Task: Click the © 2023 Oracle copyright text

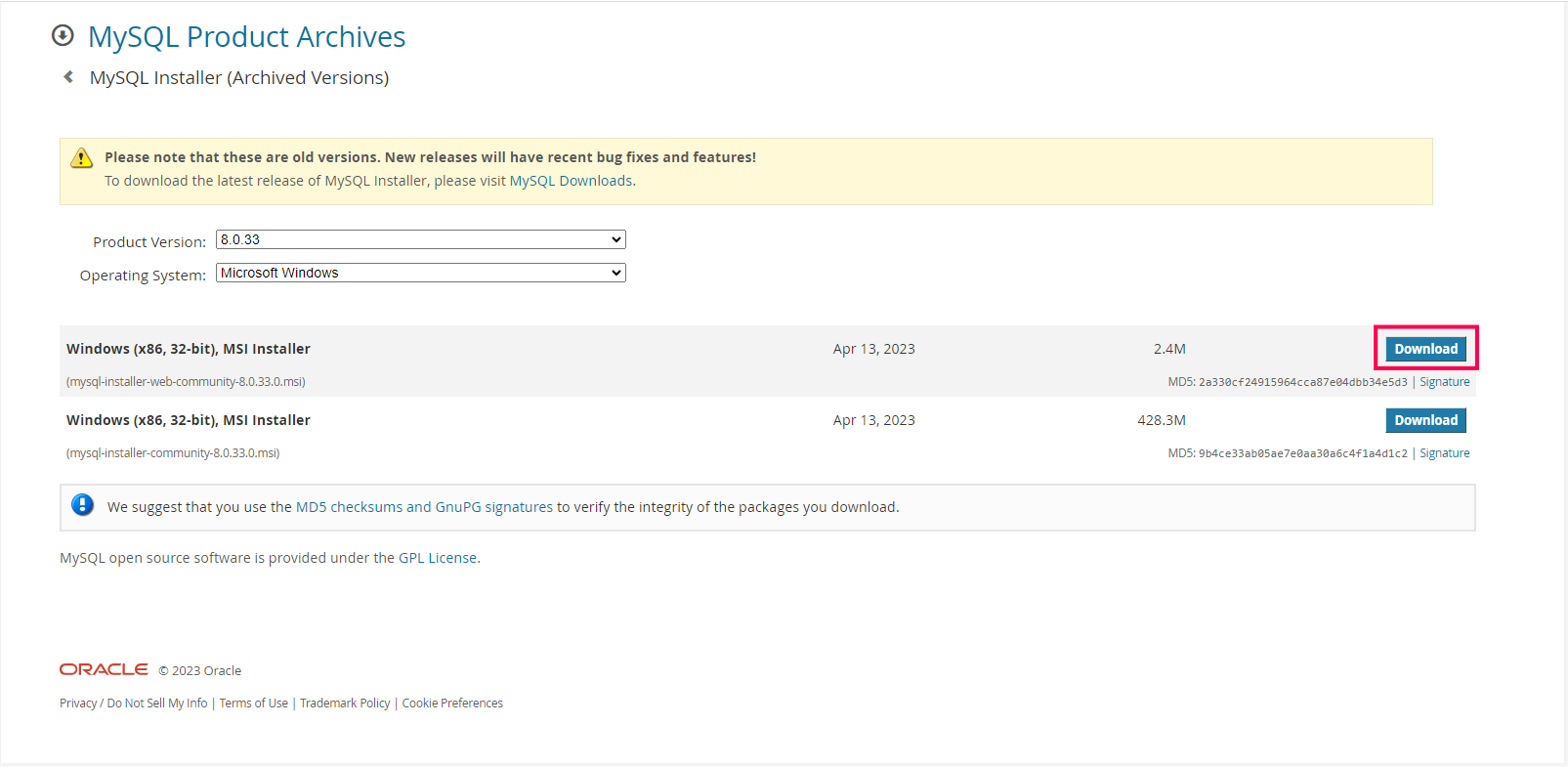Action: (x=200, y=671)
